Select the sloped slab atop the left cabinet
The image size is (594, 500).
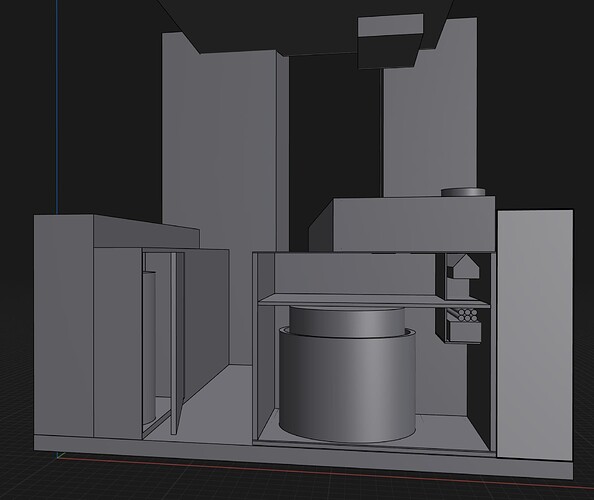[x=146, y=232]
